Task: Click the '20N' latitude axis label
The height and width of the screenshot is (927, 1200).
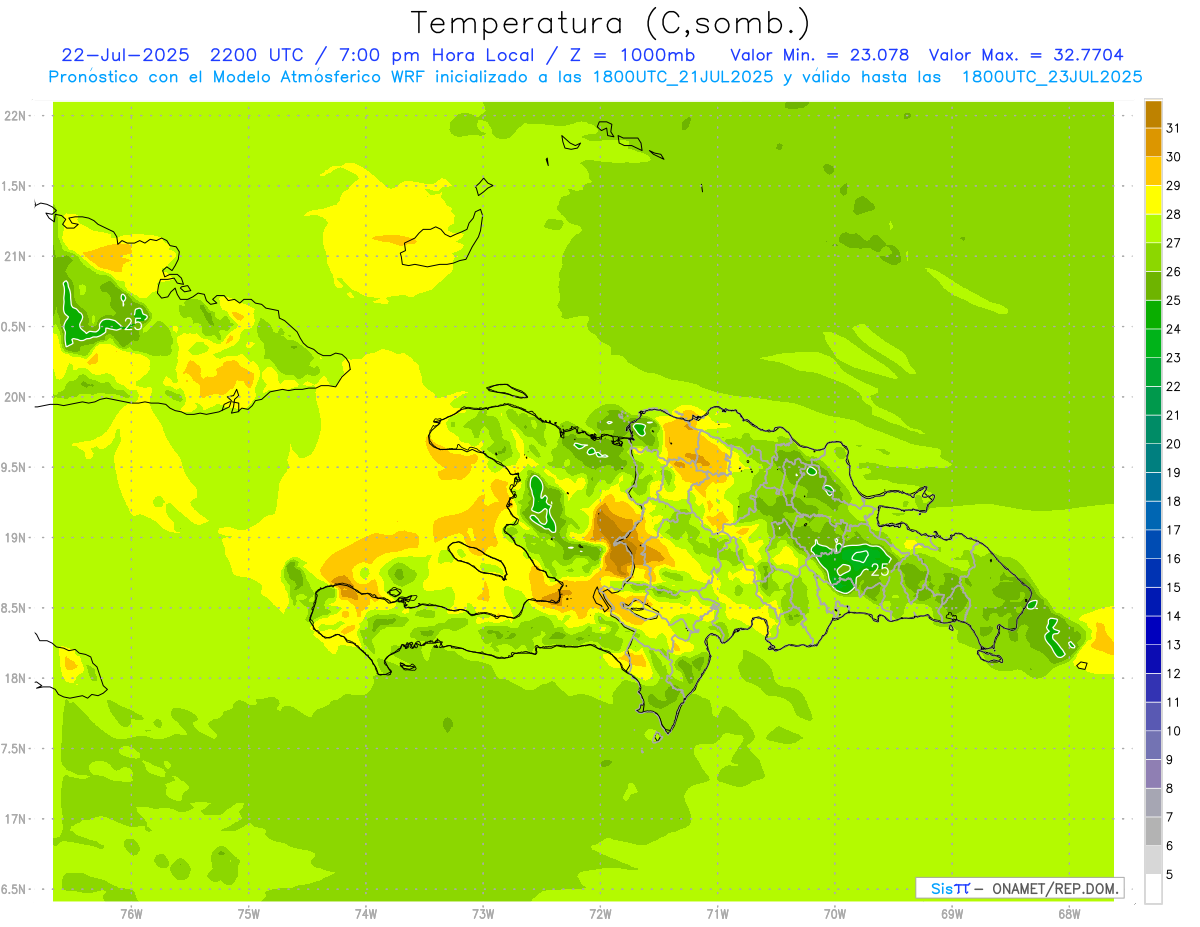Action: point(17,397)
